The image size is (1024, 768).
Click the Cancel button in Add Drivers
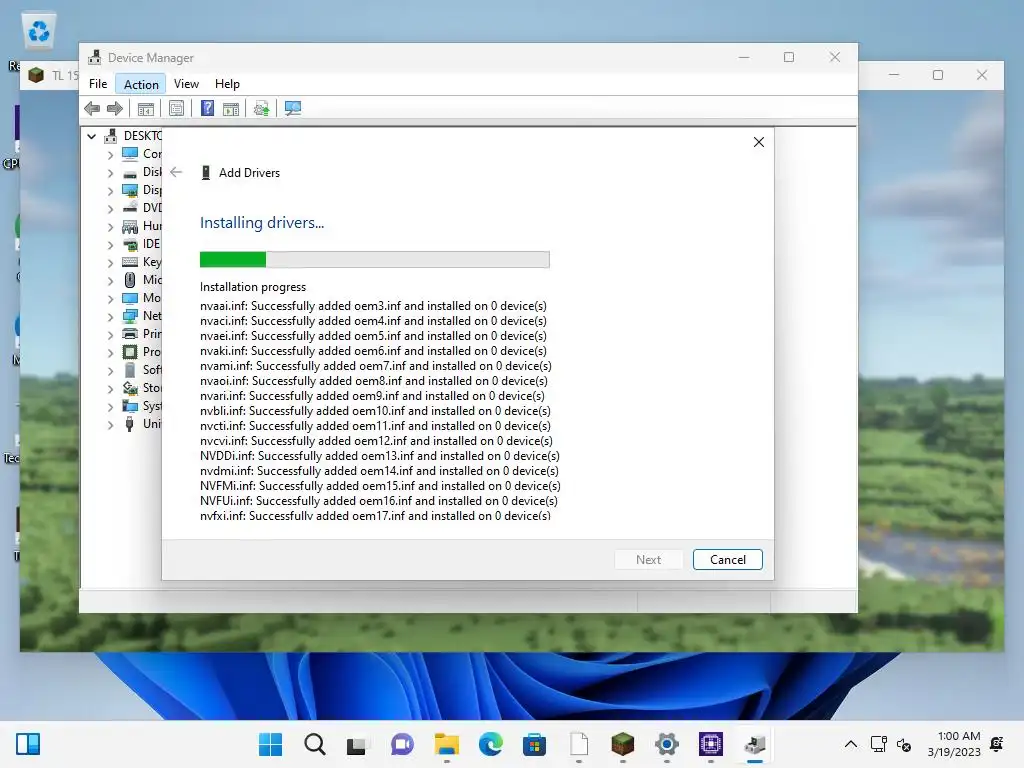(728, 560)
